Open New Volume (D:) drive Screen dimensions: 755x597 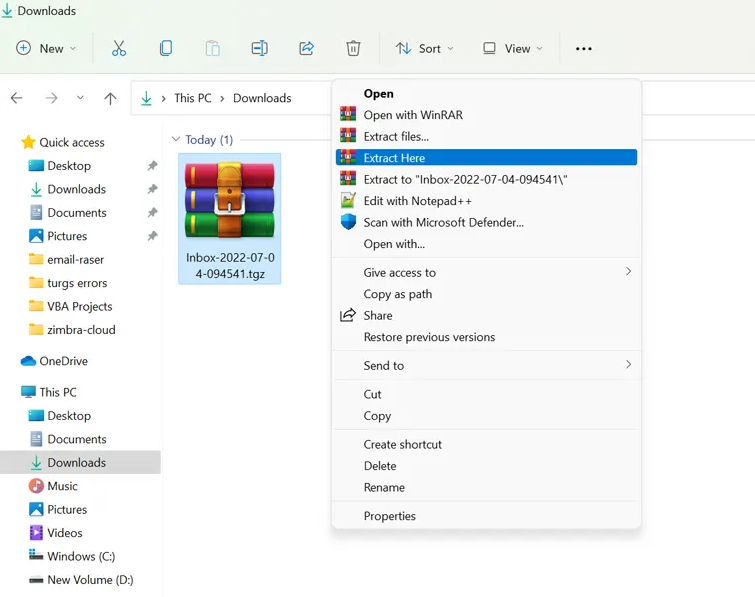click(x=81, y=580)
